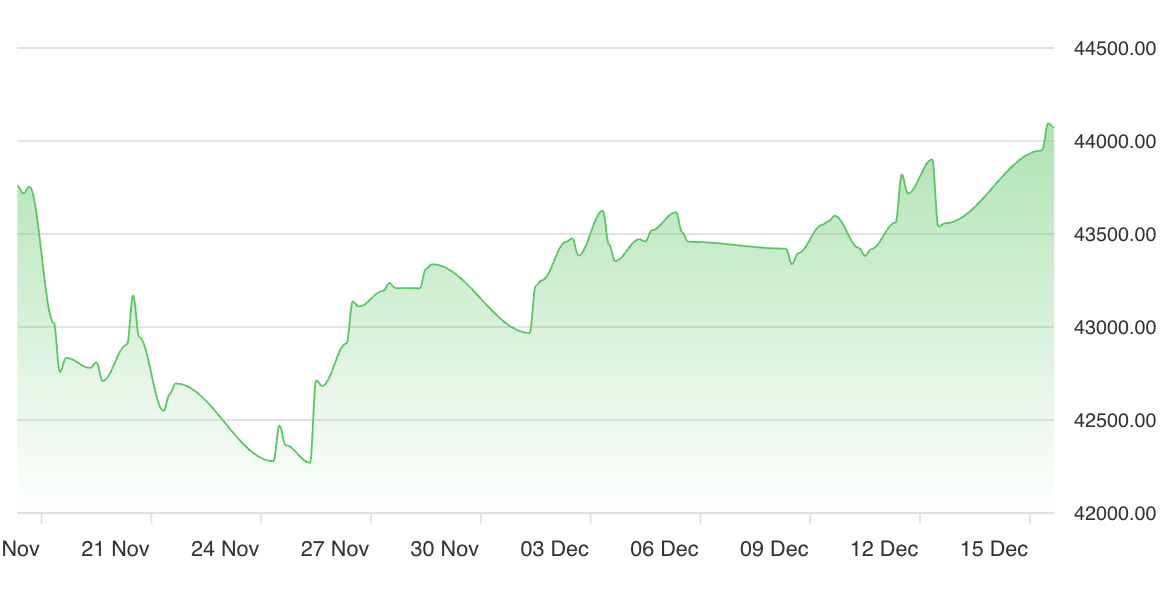Click the sharp price spike near 21 Nov
Viewport: 1174px width, 610px height.
tap(133, 296)
